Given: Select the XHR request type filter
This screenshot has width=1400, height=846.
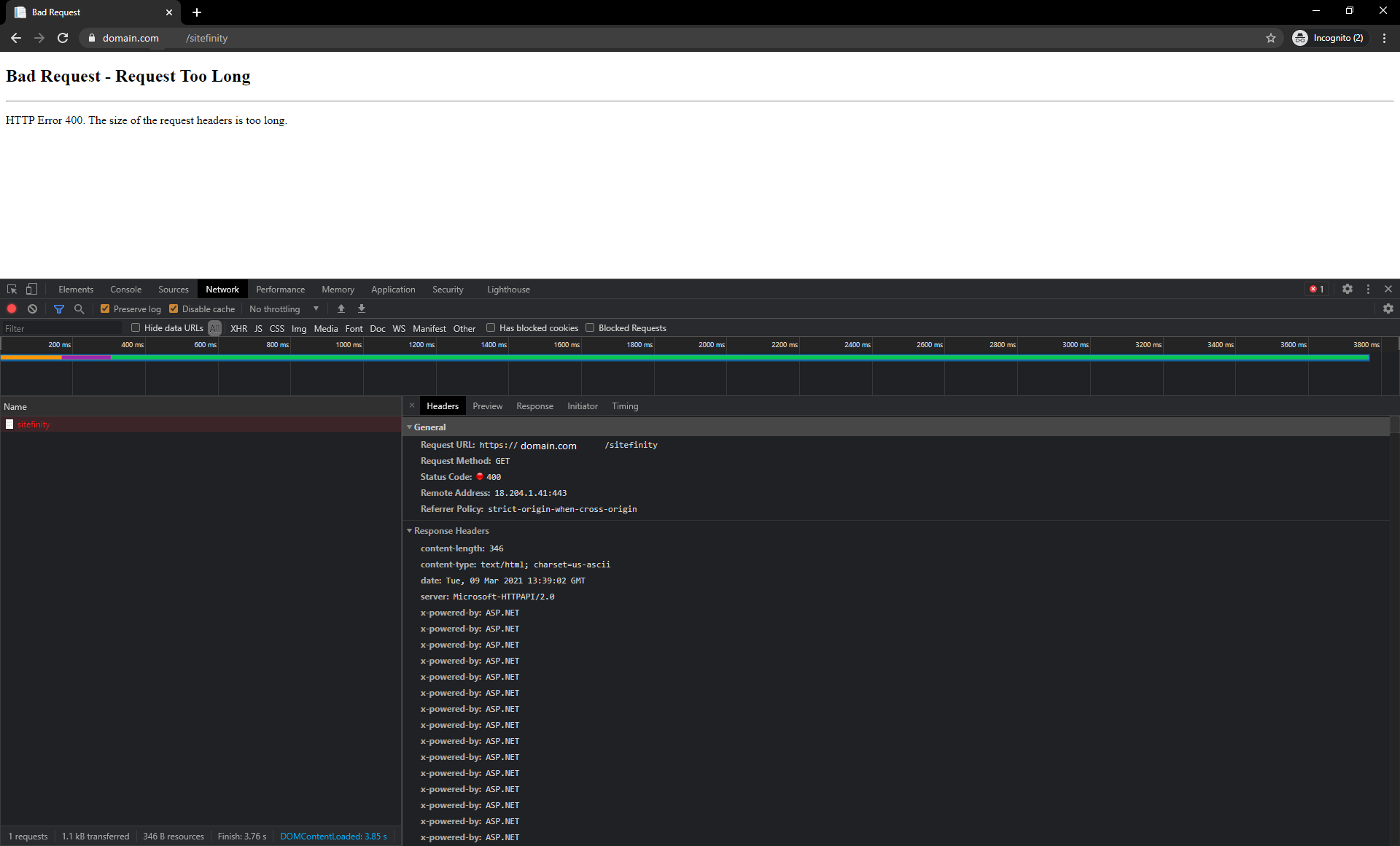Looking at the screenshot, I should tap(238, 328).
